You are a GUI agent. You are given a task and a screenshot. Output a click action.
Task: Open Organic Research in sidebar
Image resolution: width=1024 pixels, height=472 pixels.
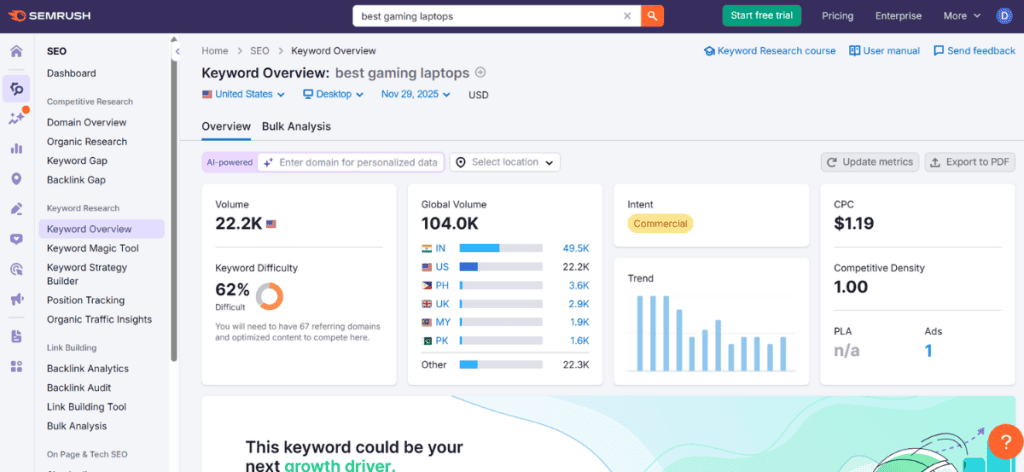[87, 142]
